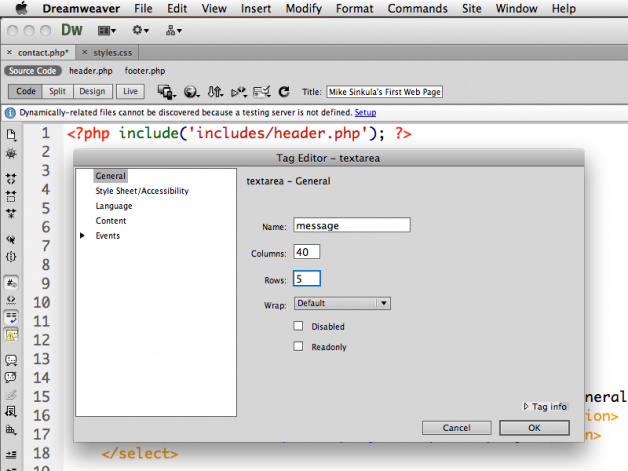Select Language category
The image size is (628, 471).
tap(114, 206)
